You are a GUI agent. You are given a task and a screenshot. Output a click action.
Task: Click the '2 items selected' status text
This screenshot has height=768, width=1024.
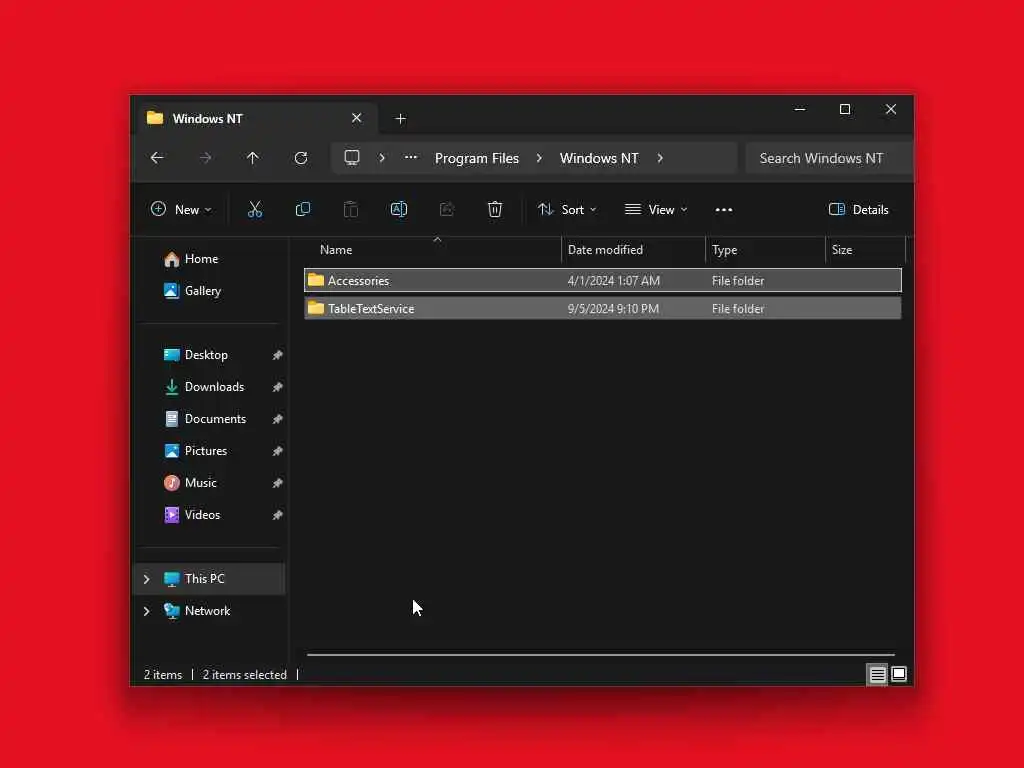[244, 675]
